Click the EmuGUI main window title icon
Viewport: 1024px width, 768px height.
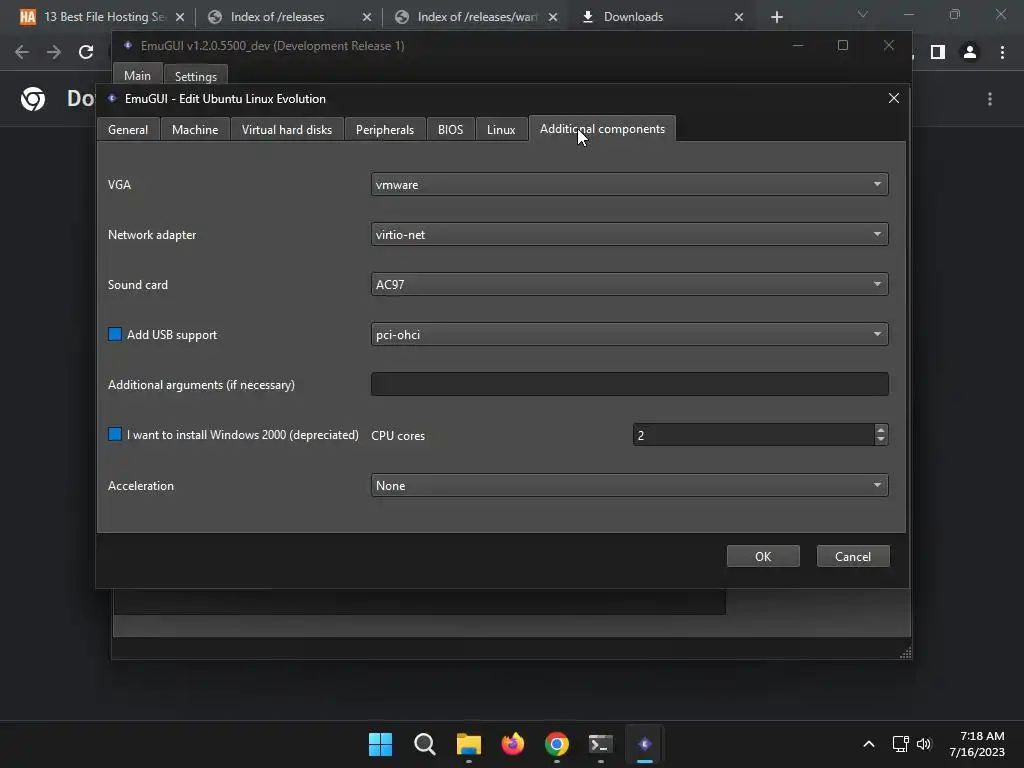pos(128,46)
